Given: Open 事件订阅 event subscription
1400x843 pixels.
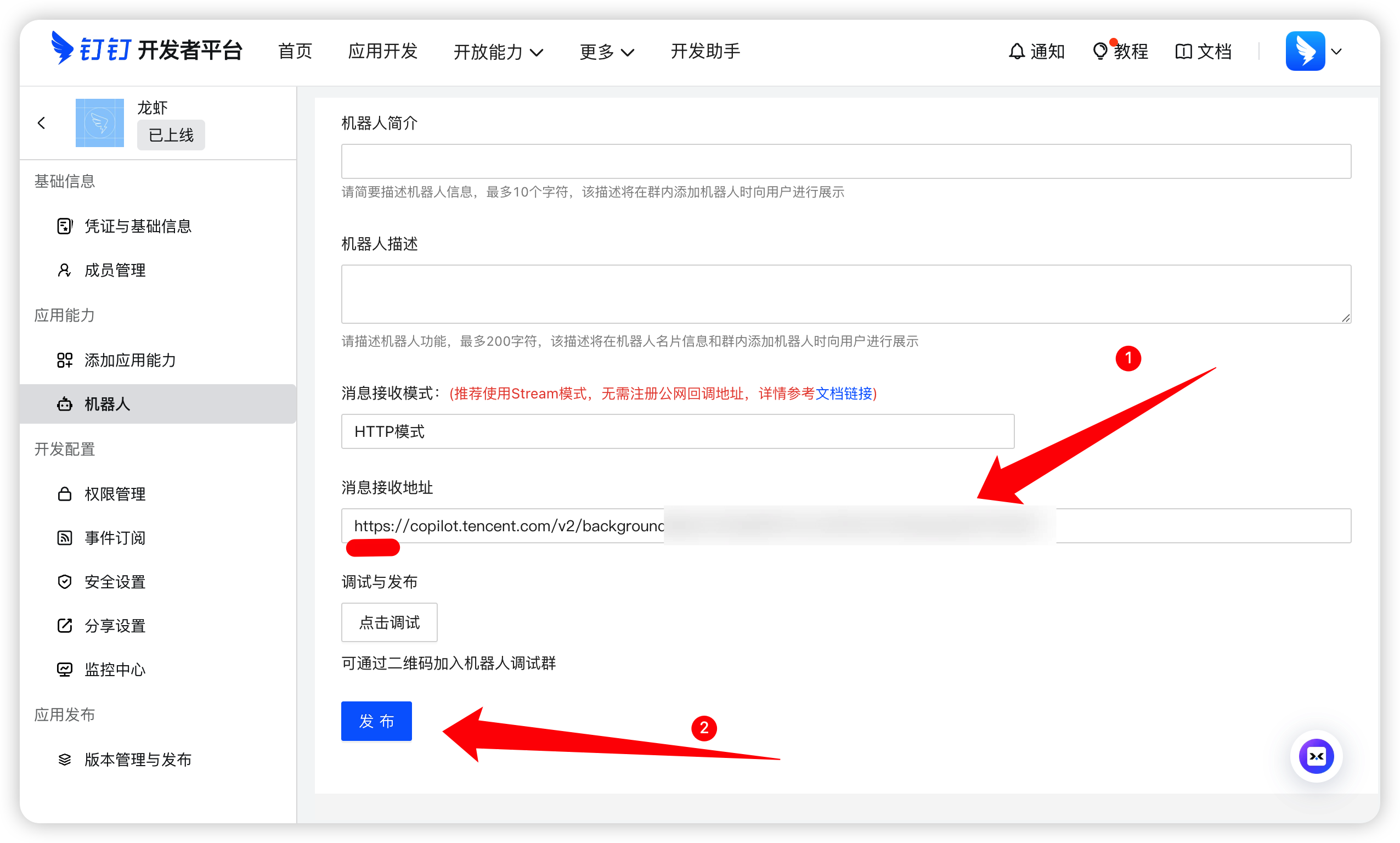Looking at the screenshot, I should 115,537.
